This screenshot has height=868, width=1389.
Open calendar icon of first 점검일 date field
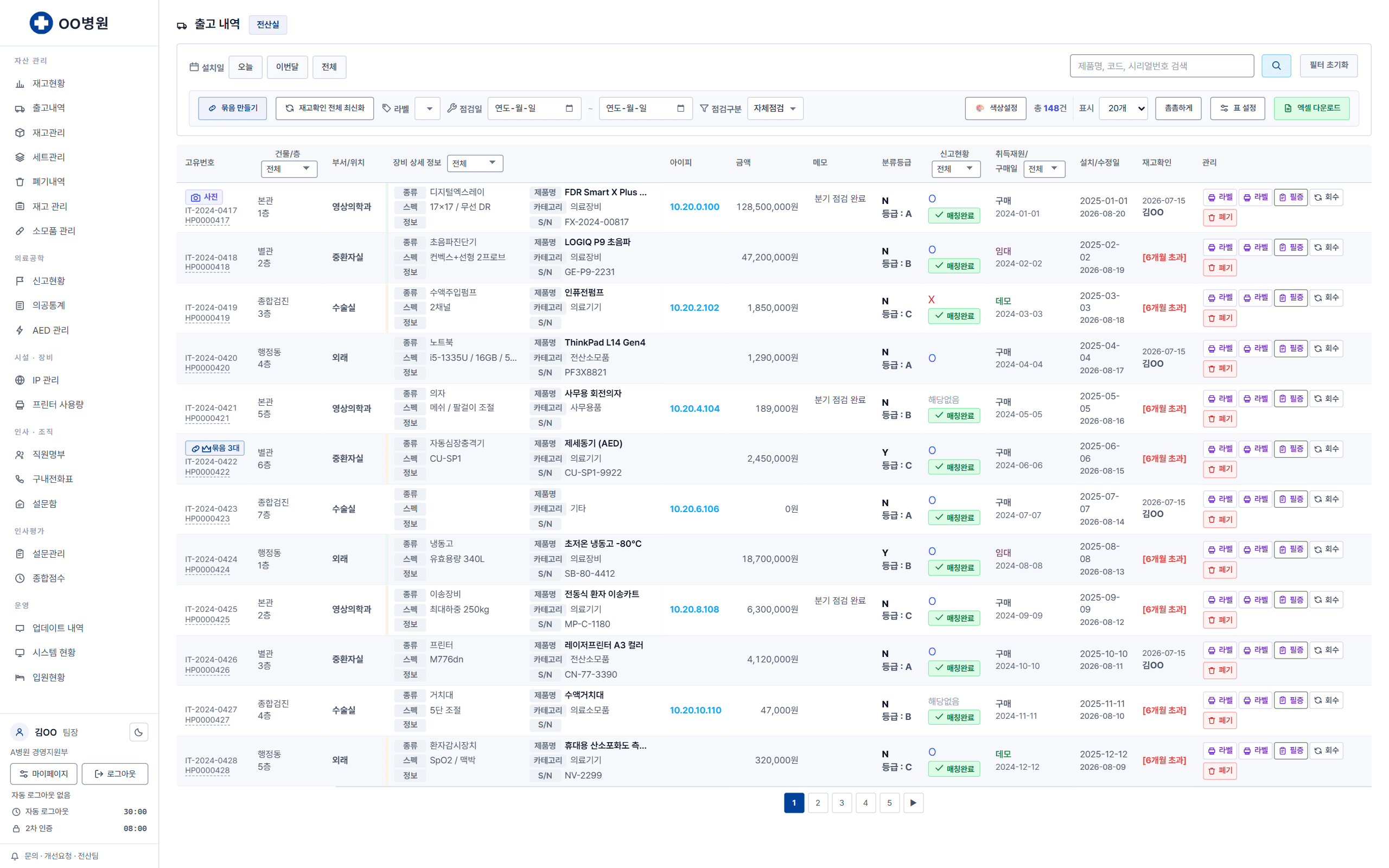[569, 108]
